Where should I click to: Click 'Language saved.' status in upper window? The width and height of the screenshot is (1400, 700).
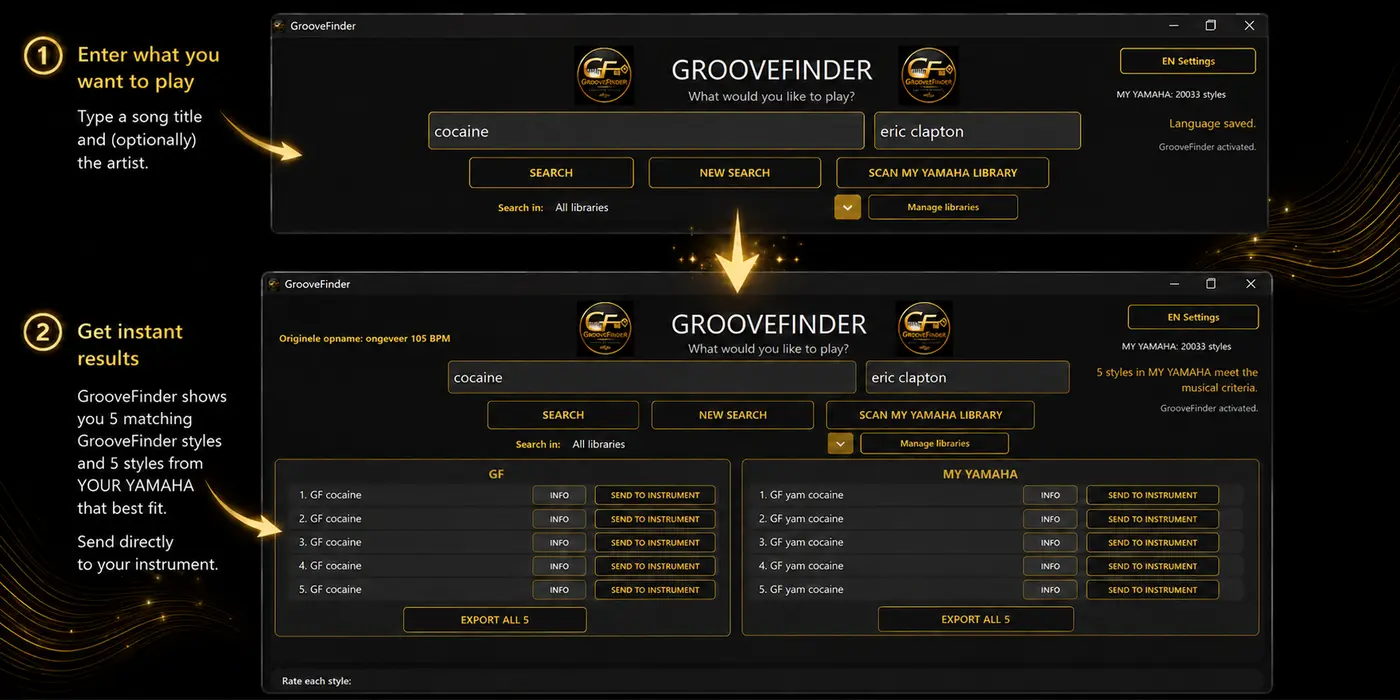click(1212, 124)
